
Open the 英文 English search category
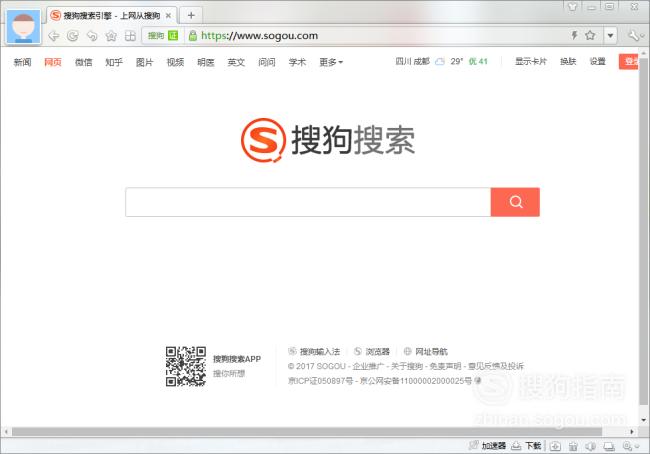pos(236,62)
